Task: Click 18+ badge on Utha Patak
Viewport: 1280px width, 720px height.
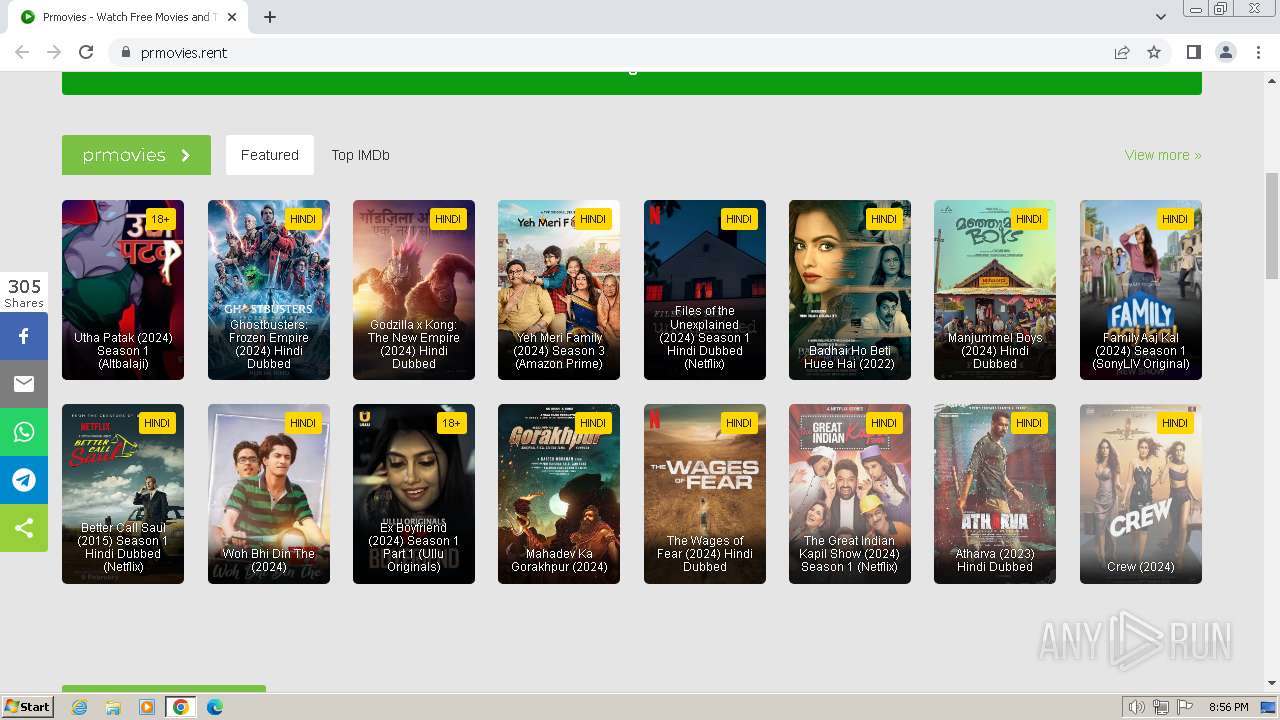Action: (160, 219)
